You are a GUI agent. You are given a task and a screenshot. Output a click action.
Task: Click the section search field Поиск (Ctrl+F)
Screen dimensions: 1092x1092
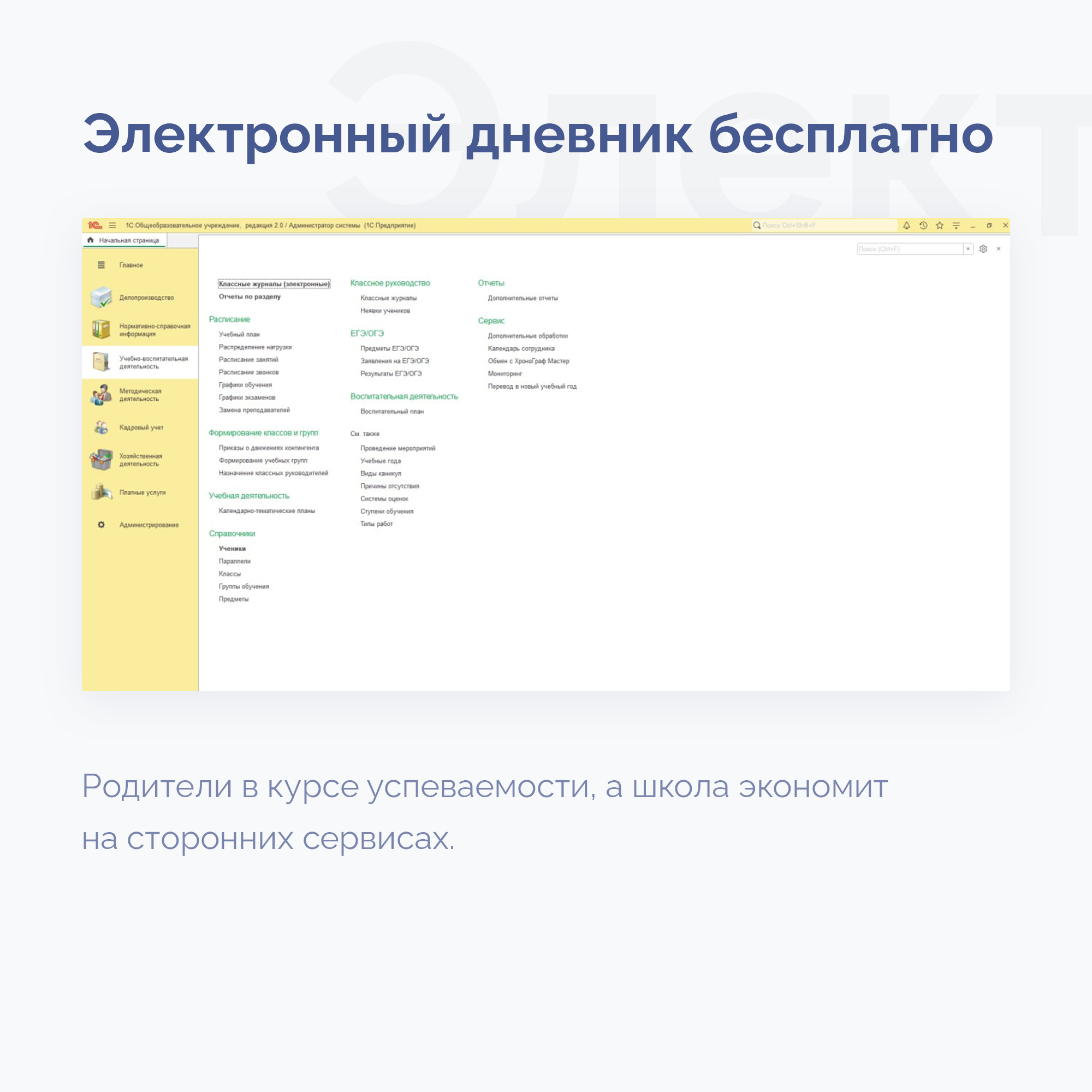pos(910,248)
